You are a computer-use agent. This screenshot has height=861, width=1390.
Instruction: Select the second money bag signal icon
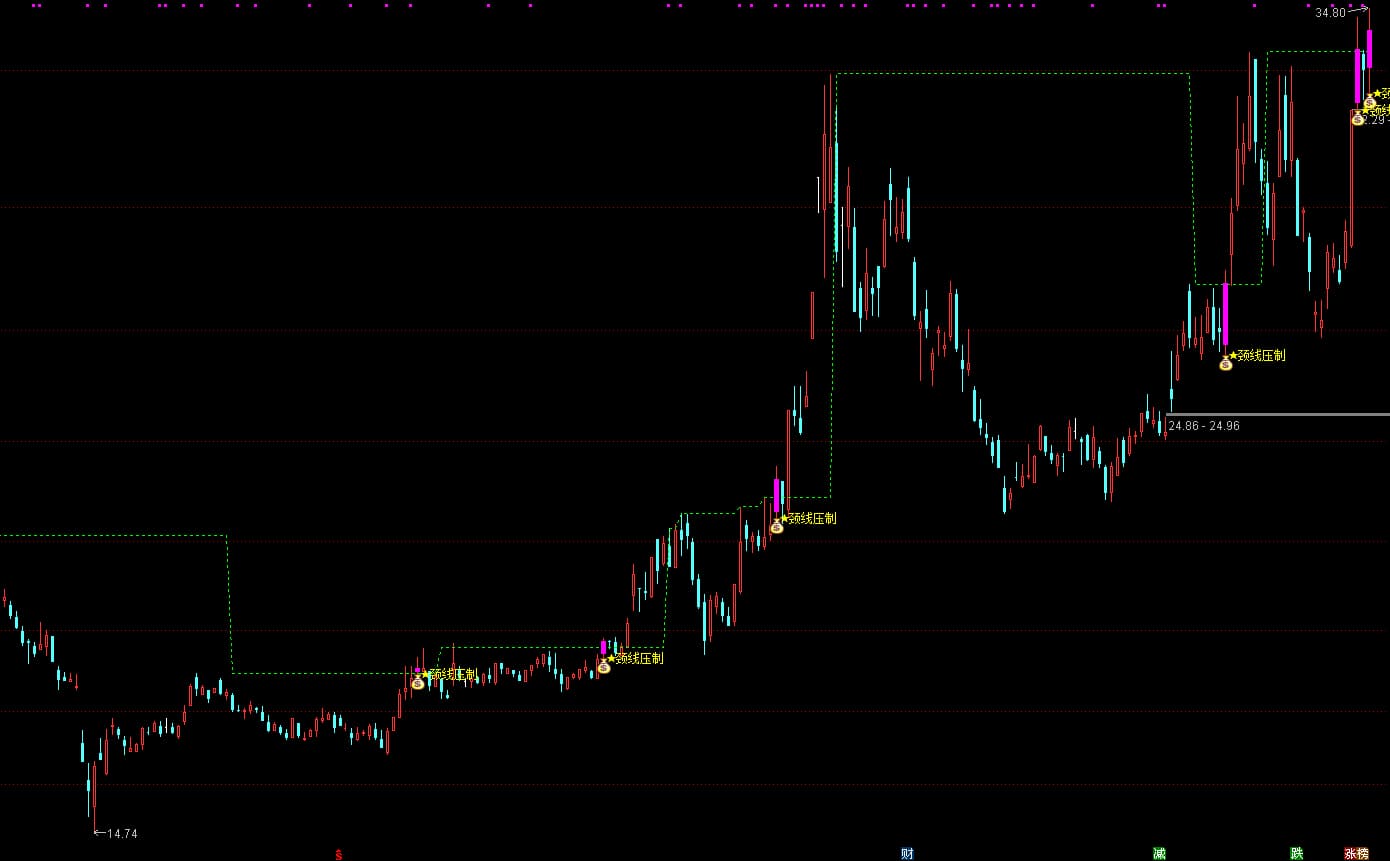click(x=604, y=666)
